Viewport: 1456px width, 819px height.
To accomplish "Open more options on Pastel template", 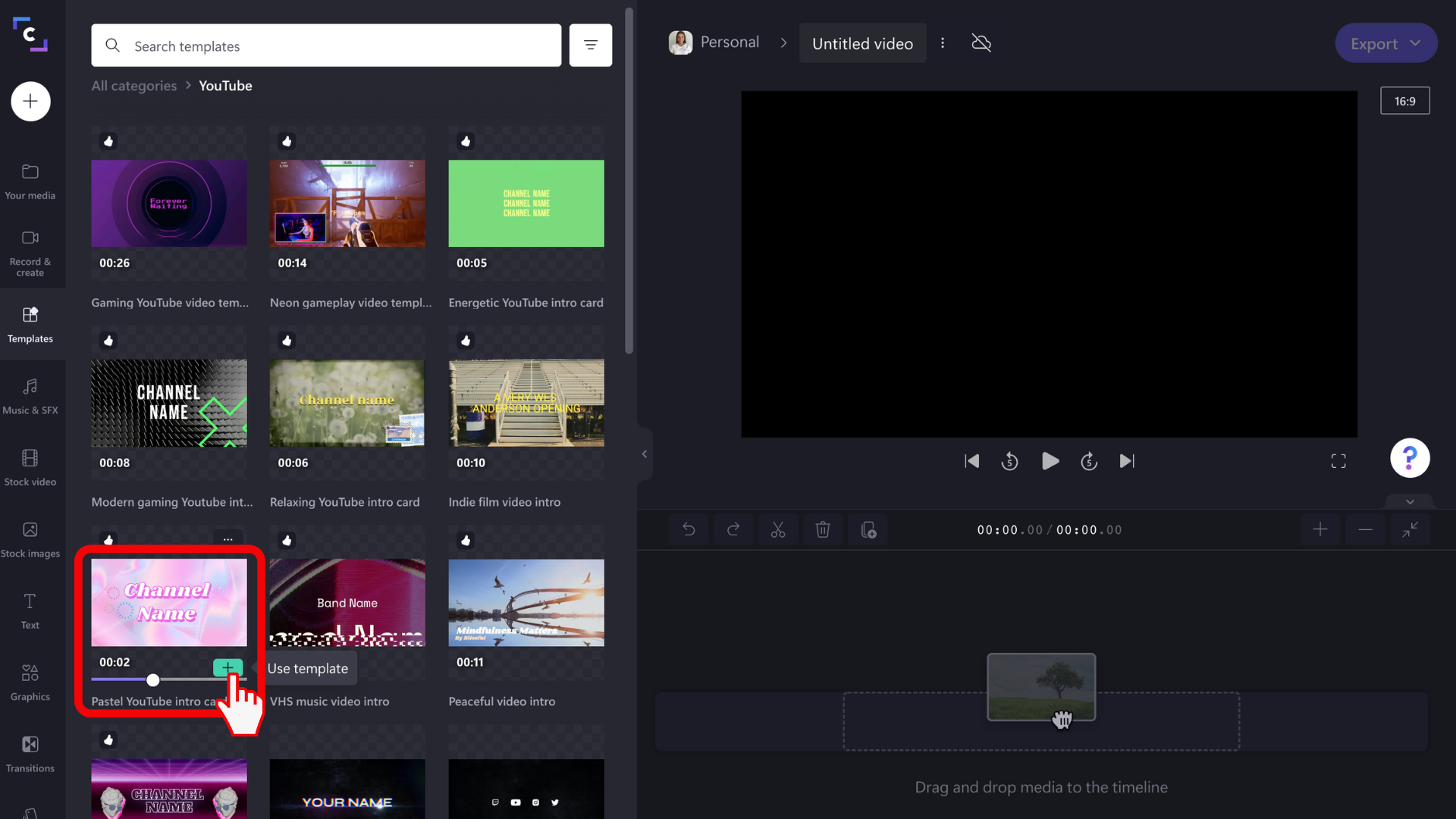I will pyautogui.click(x=228, y=539).
